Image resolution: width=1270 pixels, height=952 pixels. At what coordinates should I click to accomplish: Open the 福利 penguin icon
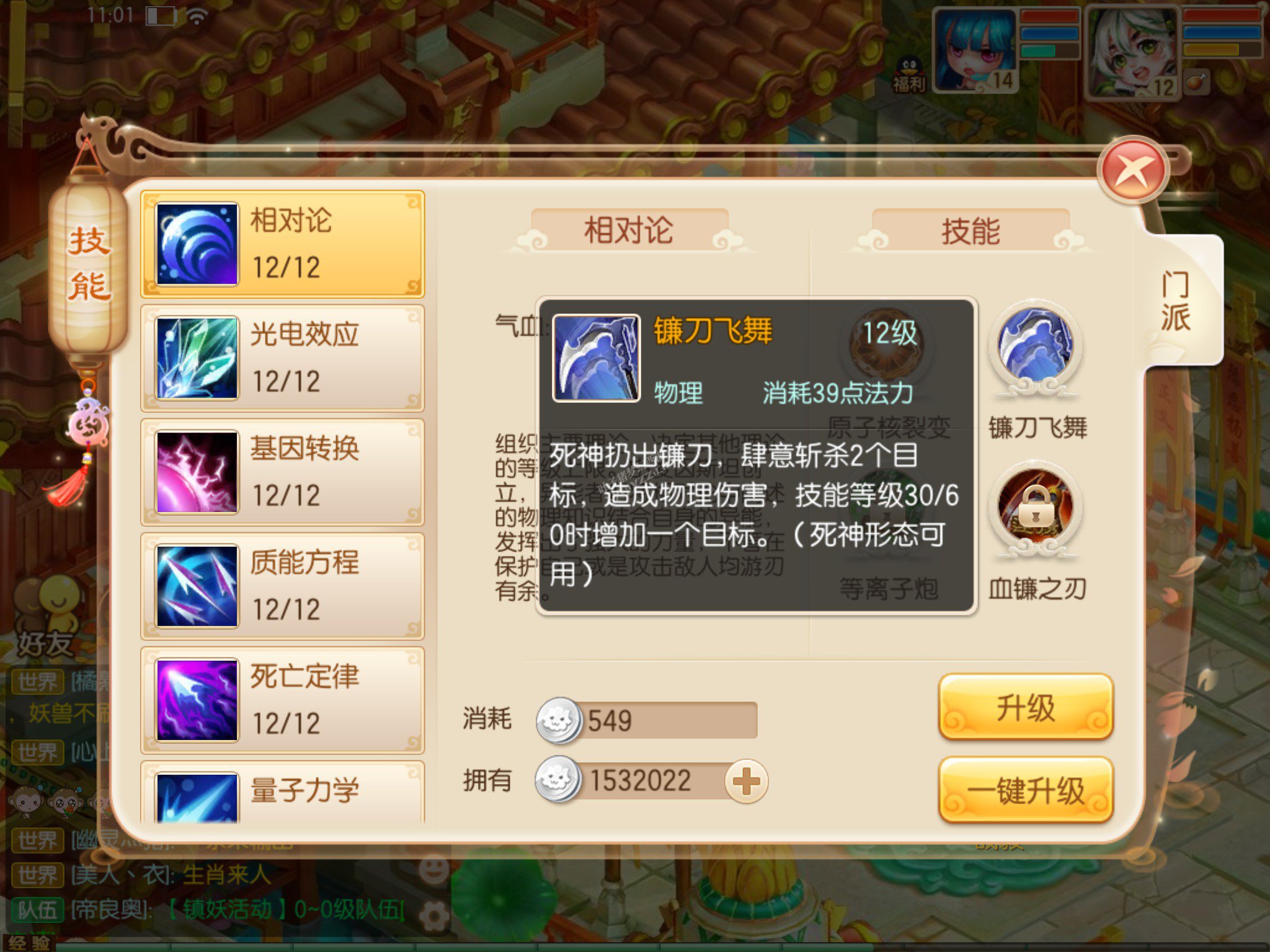(909, 74)
